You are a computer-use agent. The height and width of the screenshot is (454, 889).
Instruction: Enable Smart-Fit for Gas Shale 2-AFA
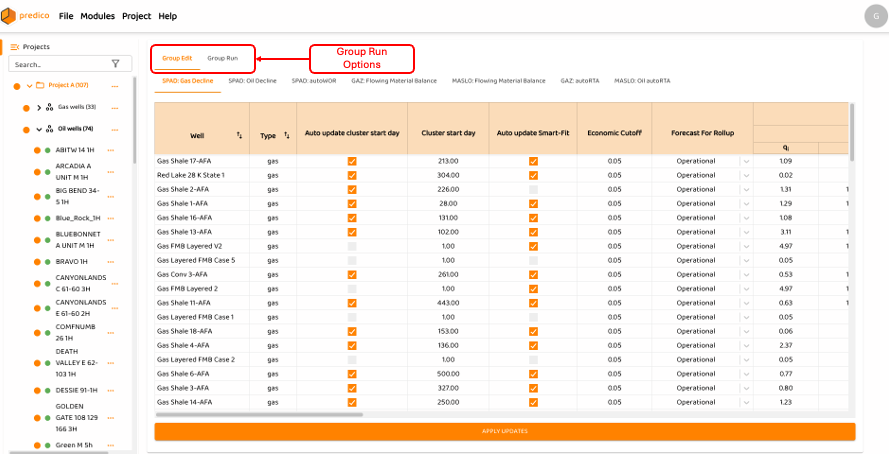pyautogui.click(x=533, y=189)
